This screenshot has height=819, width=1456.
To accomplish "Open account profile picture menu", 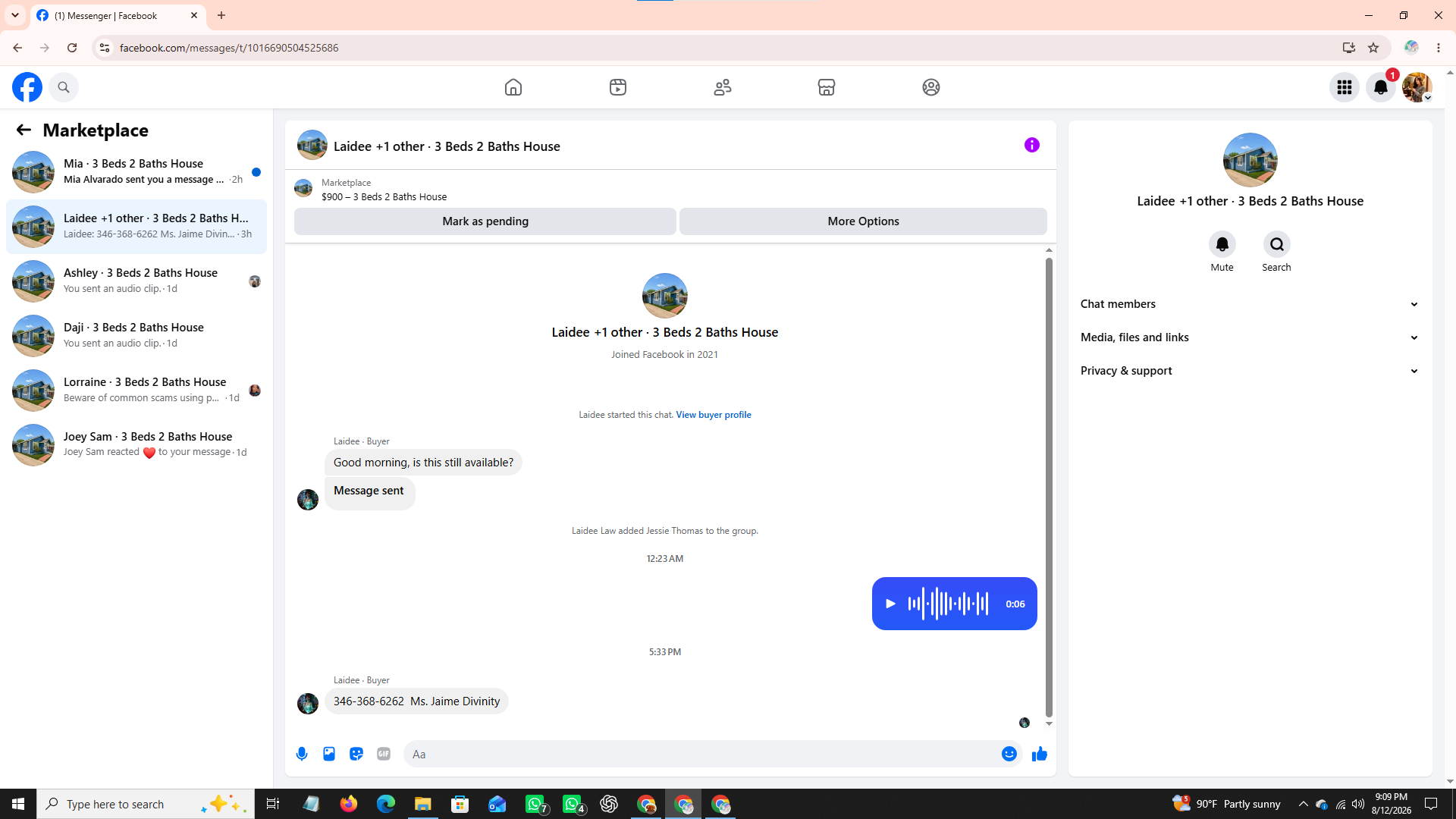I will point(1417,87).
